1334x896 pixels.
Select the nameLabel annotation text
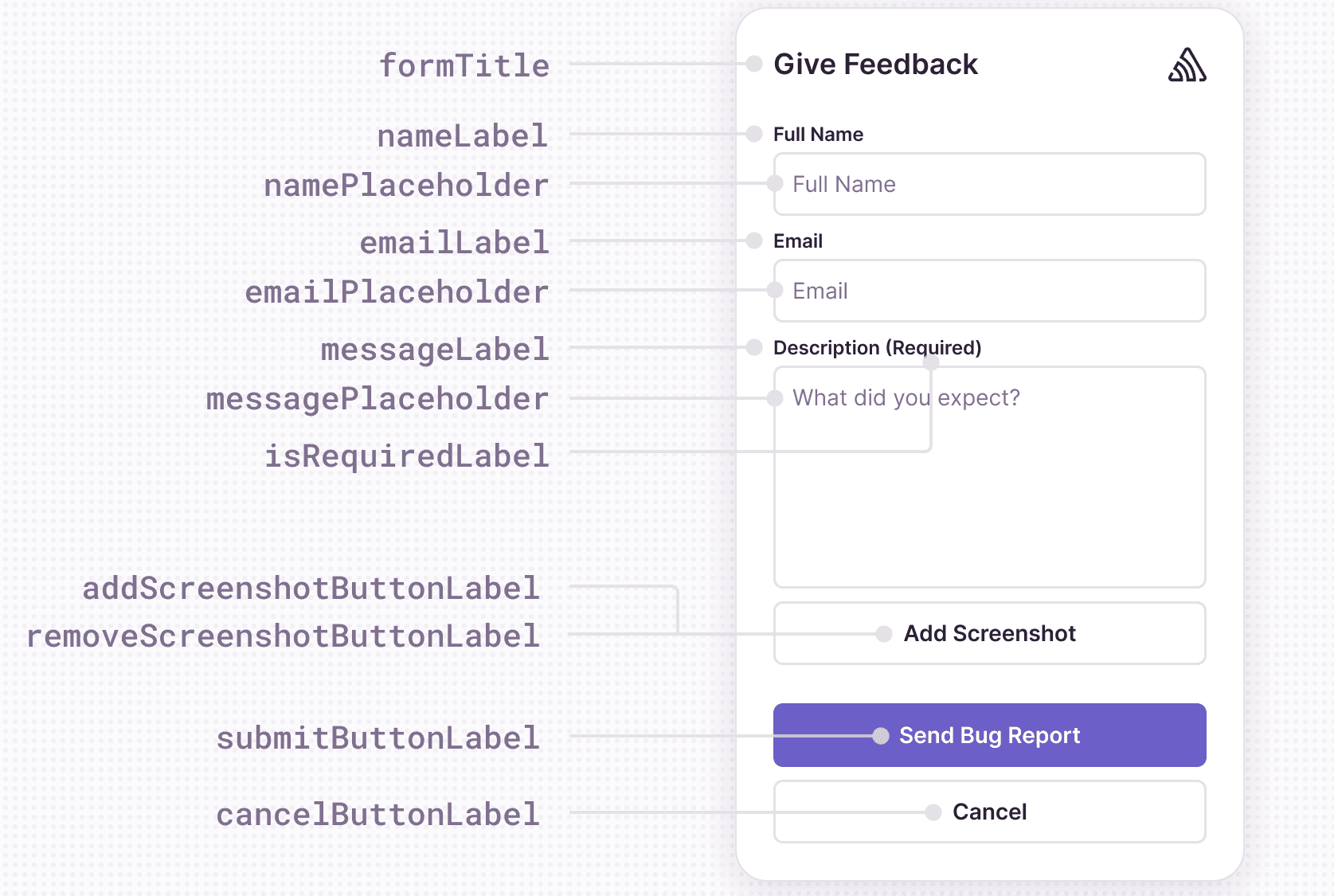click(x=462, y=136)
